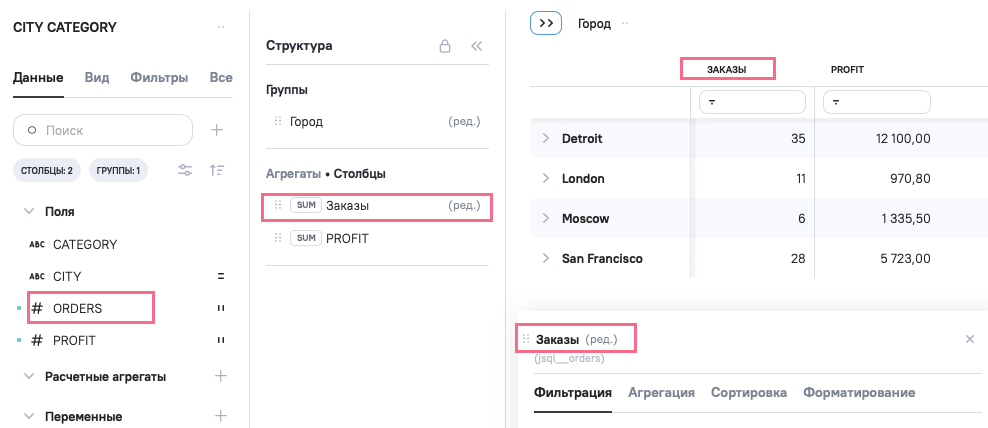Collapse the Структура panel with double-chevron icon
This screenshot has height=428, width=988.
tap(476, 46)
